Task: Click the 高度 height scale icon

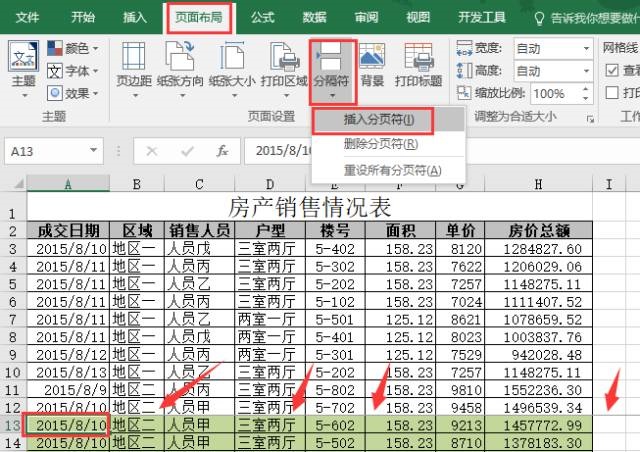Action: point(464,71)
